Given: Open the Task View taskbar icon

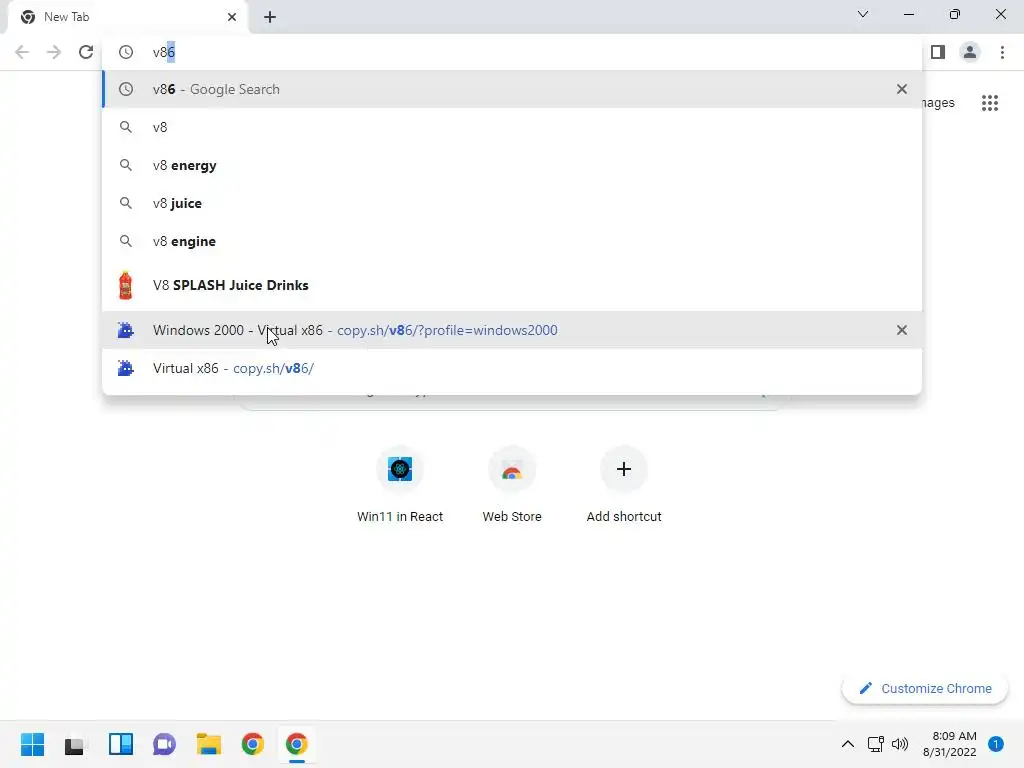Looking at the screenshot, I should (x=75, y=744).
